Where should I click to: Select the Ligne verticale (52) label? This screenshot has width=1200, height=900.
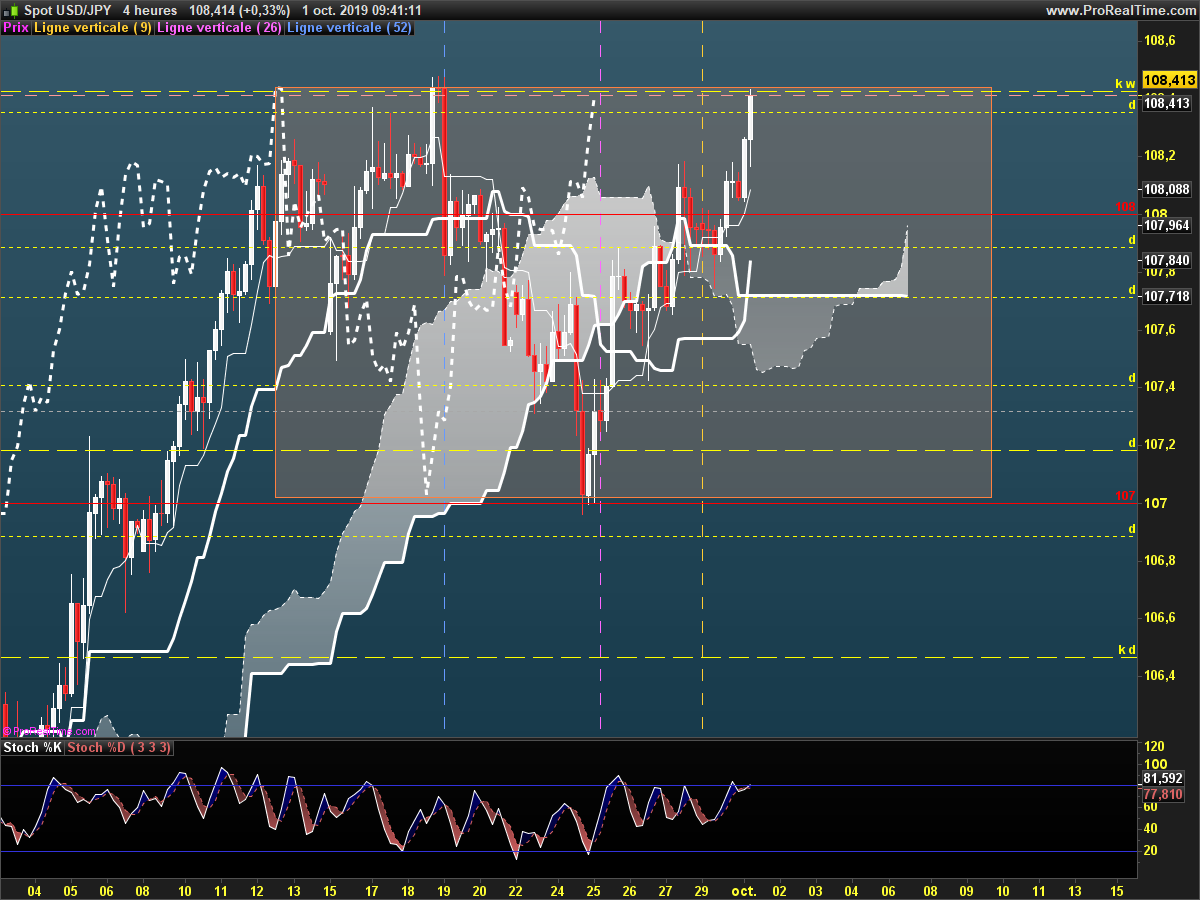coord(348,28)
